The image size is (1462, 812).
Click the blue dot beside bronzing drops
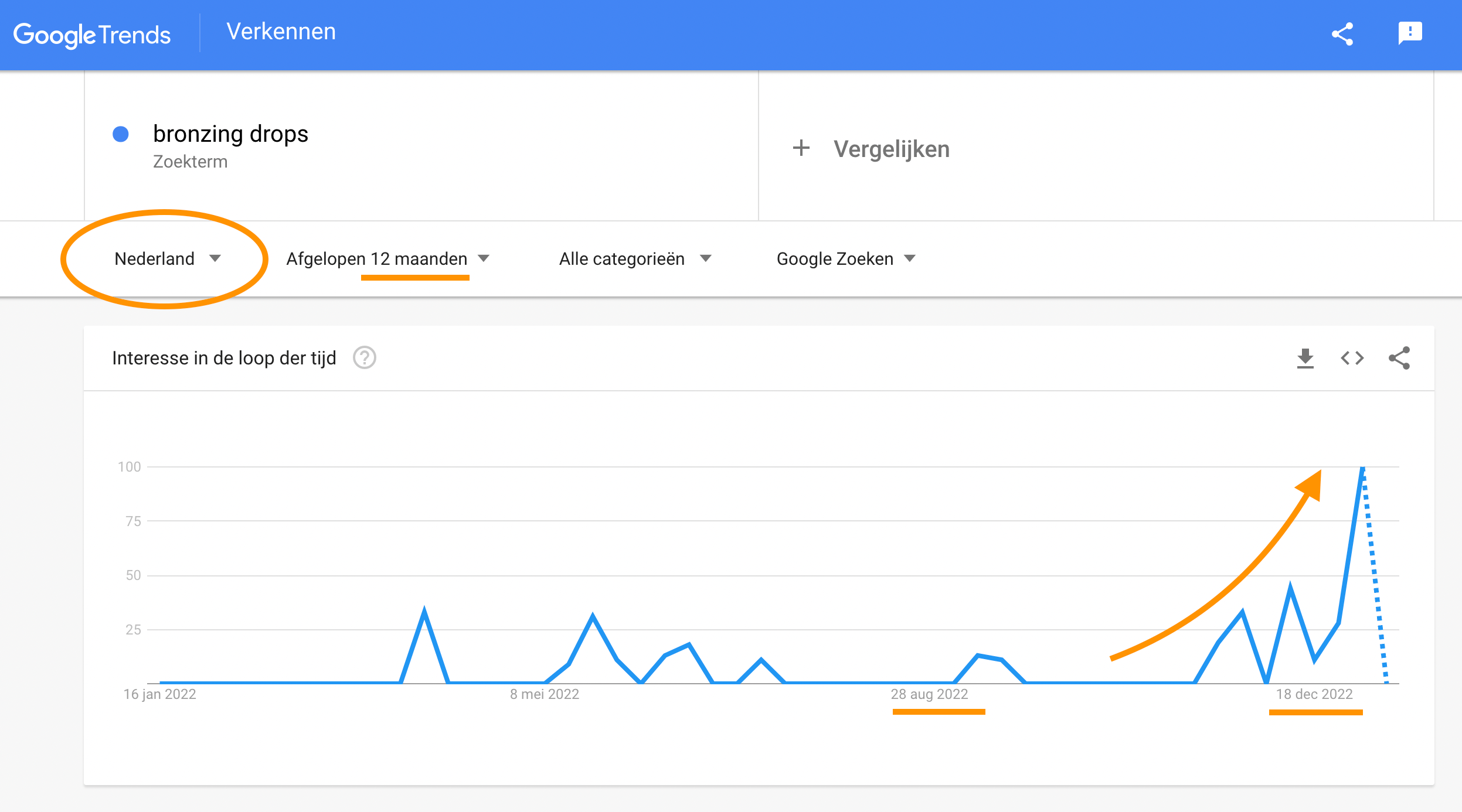click(x=121, y=134)
